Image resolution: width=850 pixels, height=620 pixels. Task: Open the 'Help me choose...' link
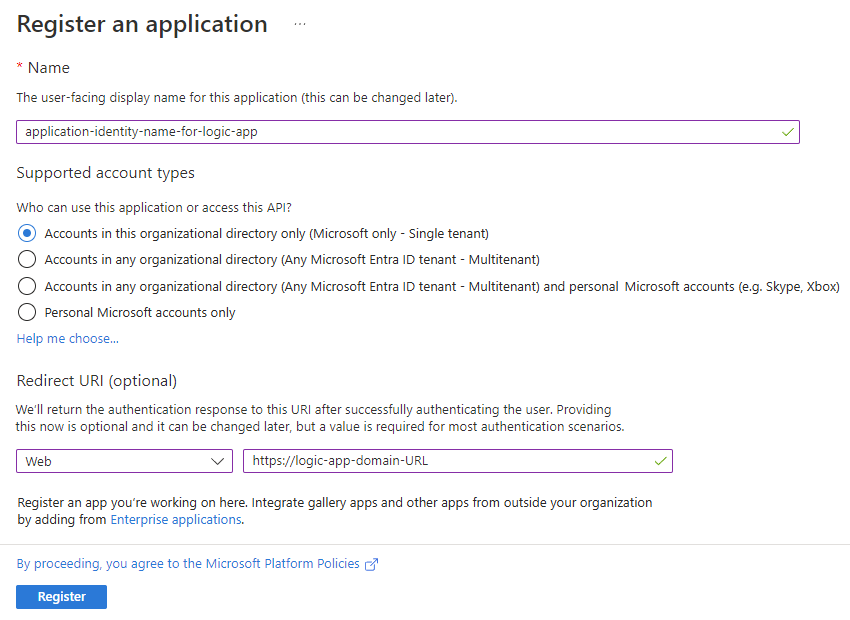(67, 338)
